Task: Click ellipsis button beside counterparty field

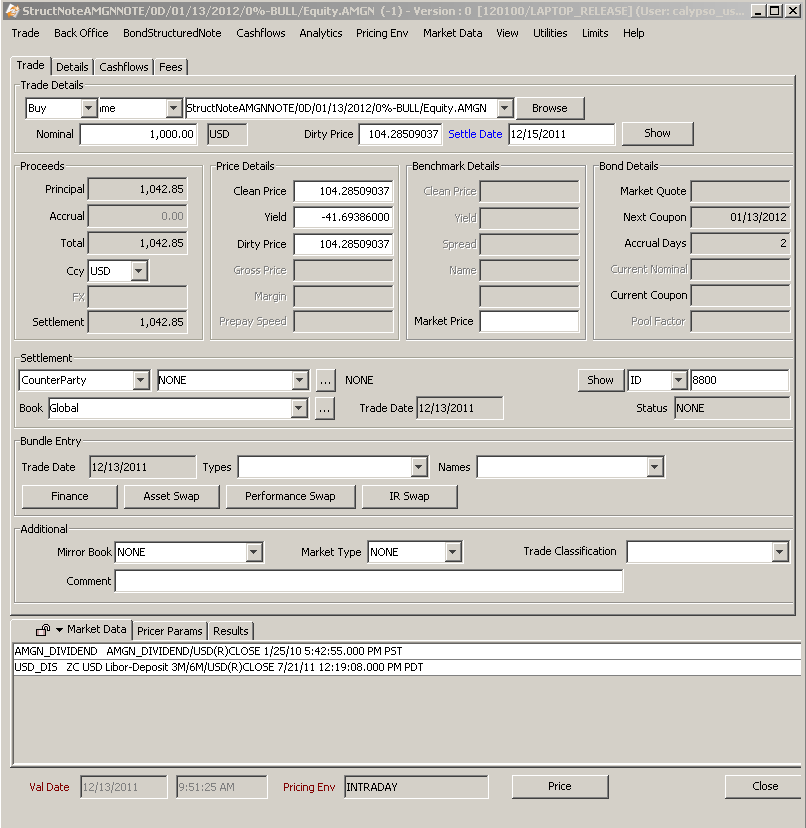Action: coord(325,380)
